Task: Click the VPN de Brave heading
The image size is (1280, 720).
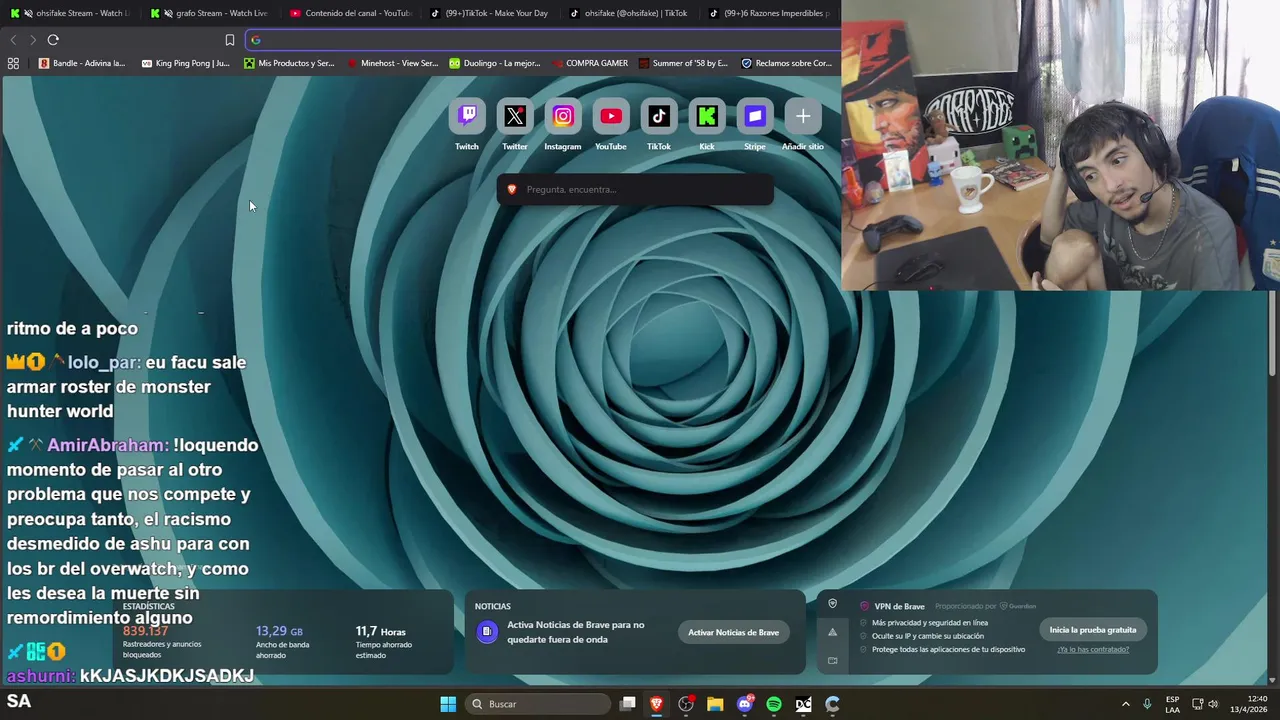Action: pos(900,606)
